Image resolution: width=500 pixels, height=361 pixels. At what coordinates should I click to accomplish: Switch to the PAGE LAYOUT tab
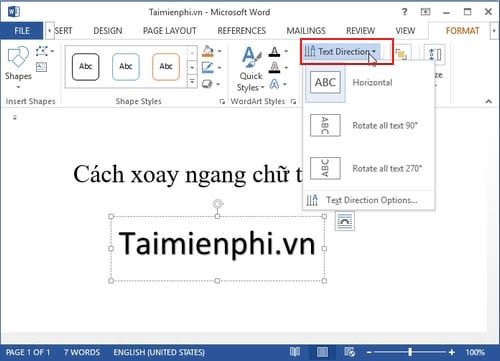[x=170, y=31]
